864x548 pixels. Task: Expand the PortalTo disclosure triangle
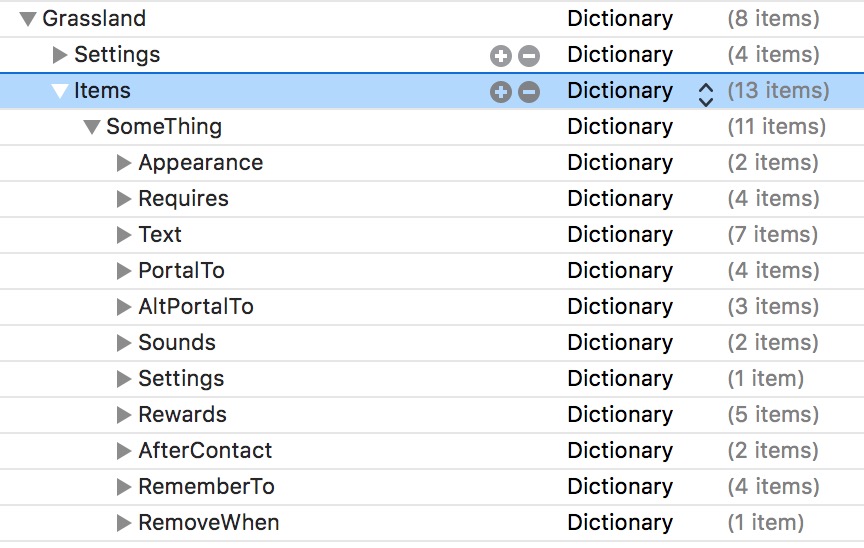click(124, 271)
